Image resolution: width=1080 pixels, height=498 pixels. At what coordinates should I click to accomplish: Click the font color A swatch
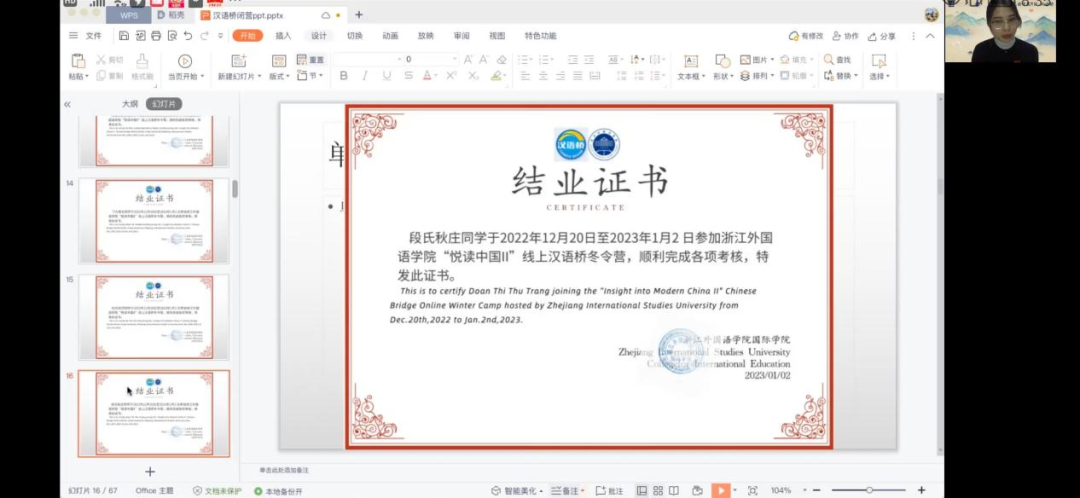(x=427, y=76)
